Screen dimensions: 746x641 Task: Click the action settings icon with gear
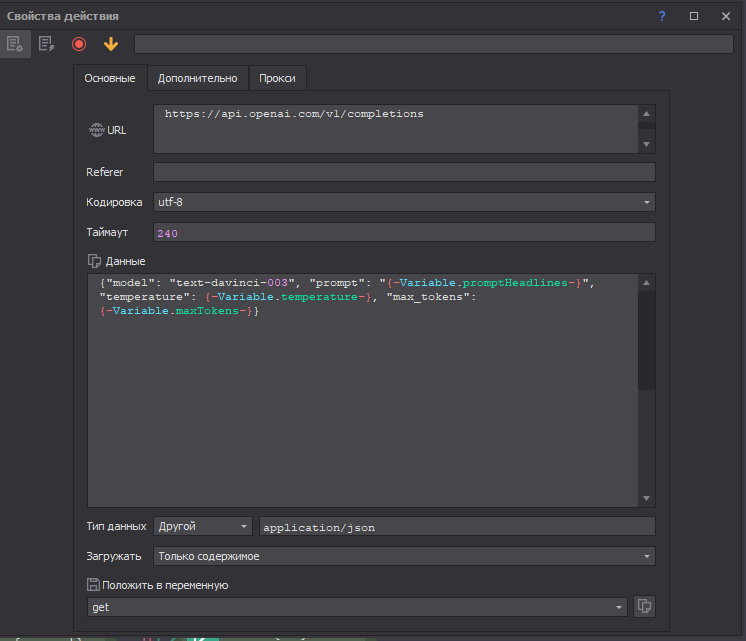15,44
